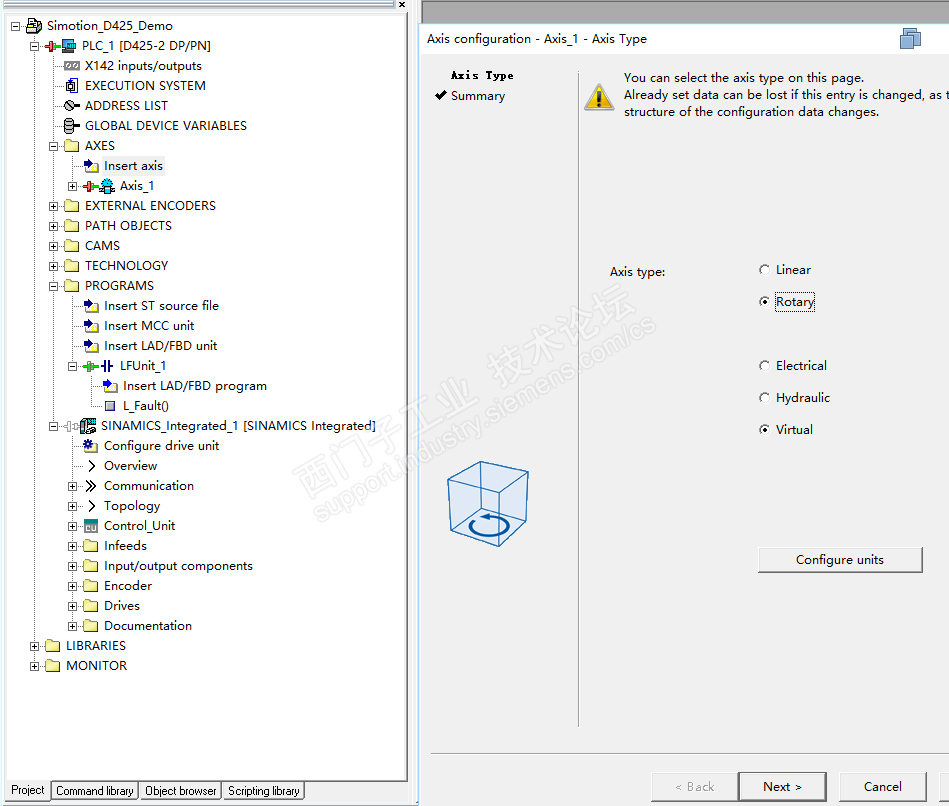Select the Rotary axis type

coord(764,301)
